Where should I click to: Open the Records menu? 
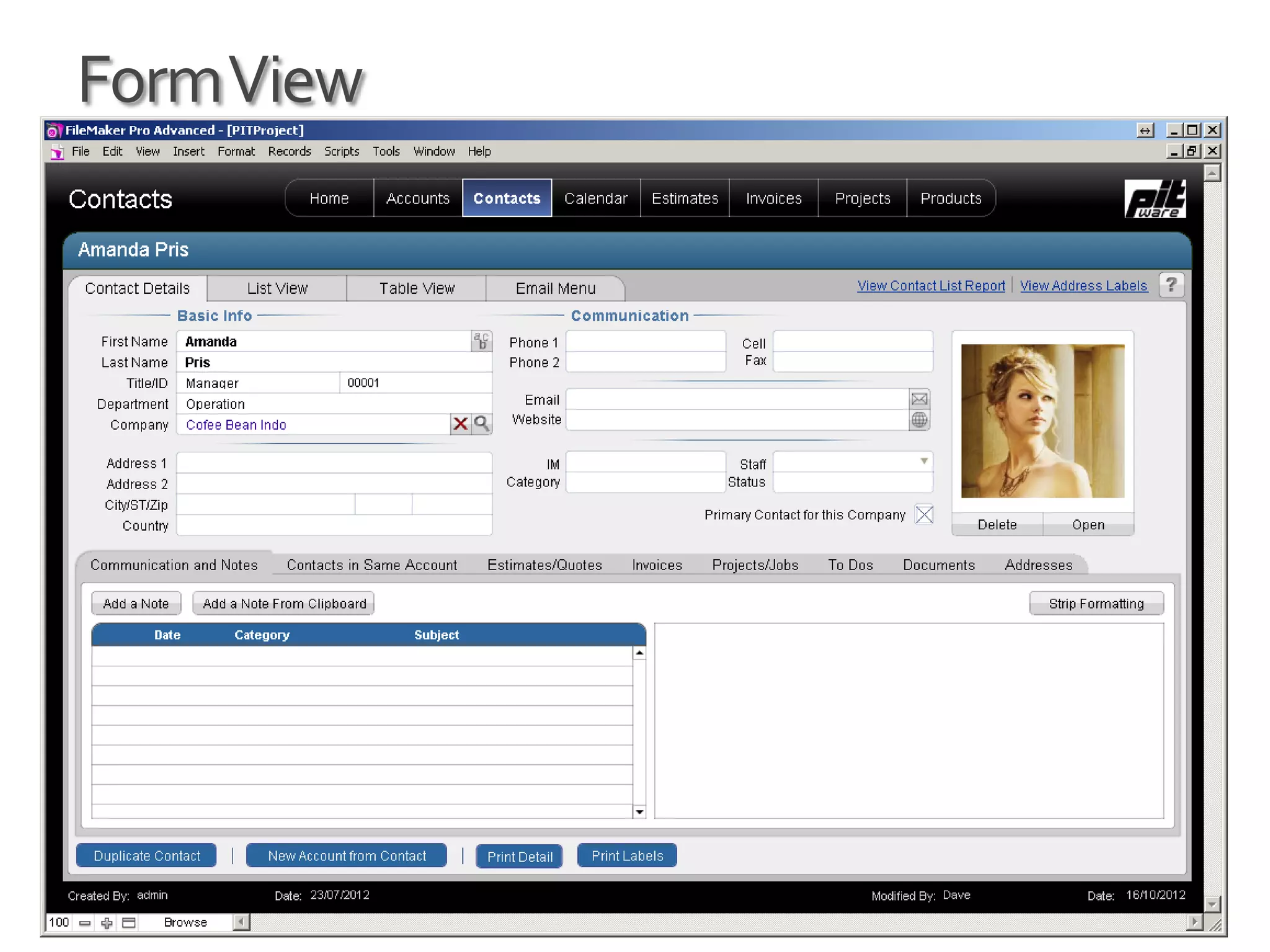290,151
